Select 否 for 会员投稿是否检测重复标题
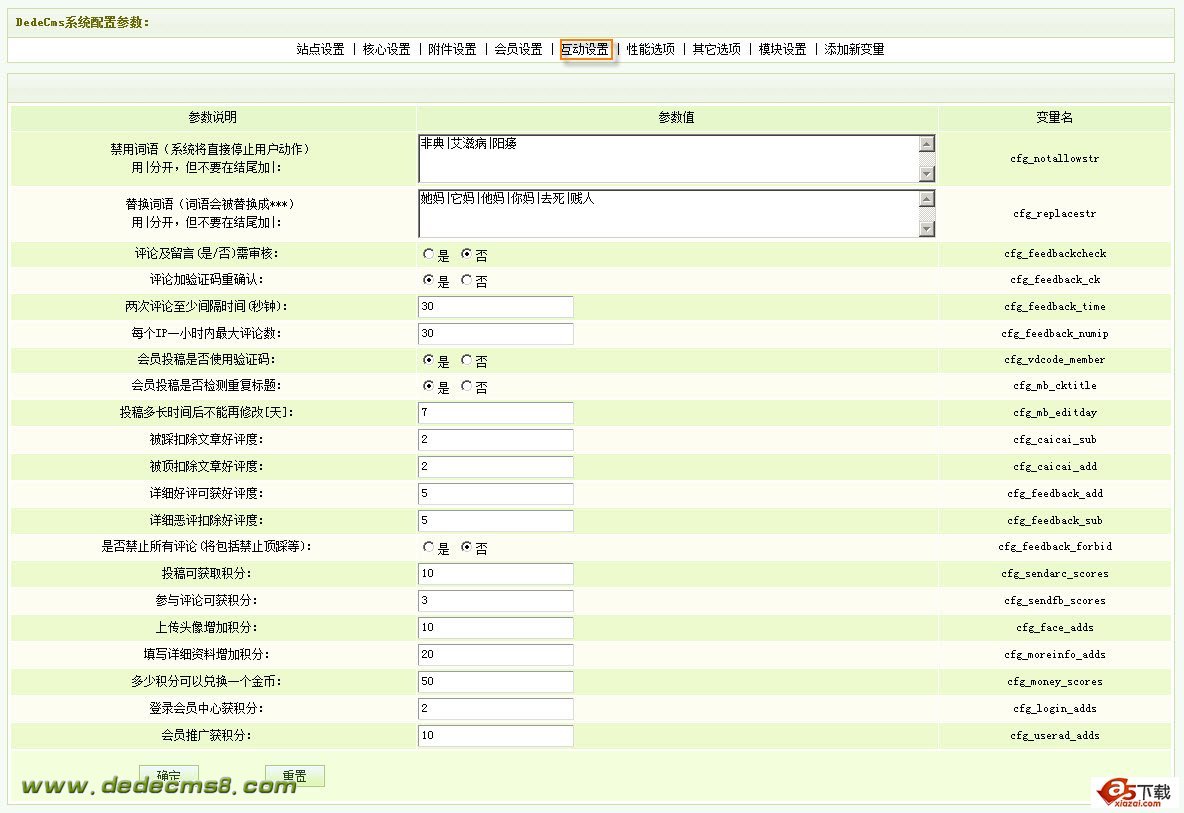This screenshot has height=813, width=1184. pos(466,387)
